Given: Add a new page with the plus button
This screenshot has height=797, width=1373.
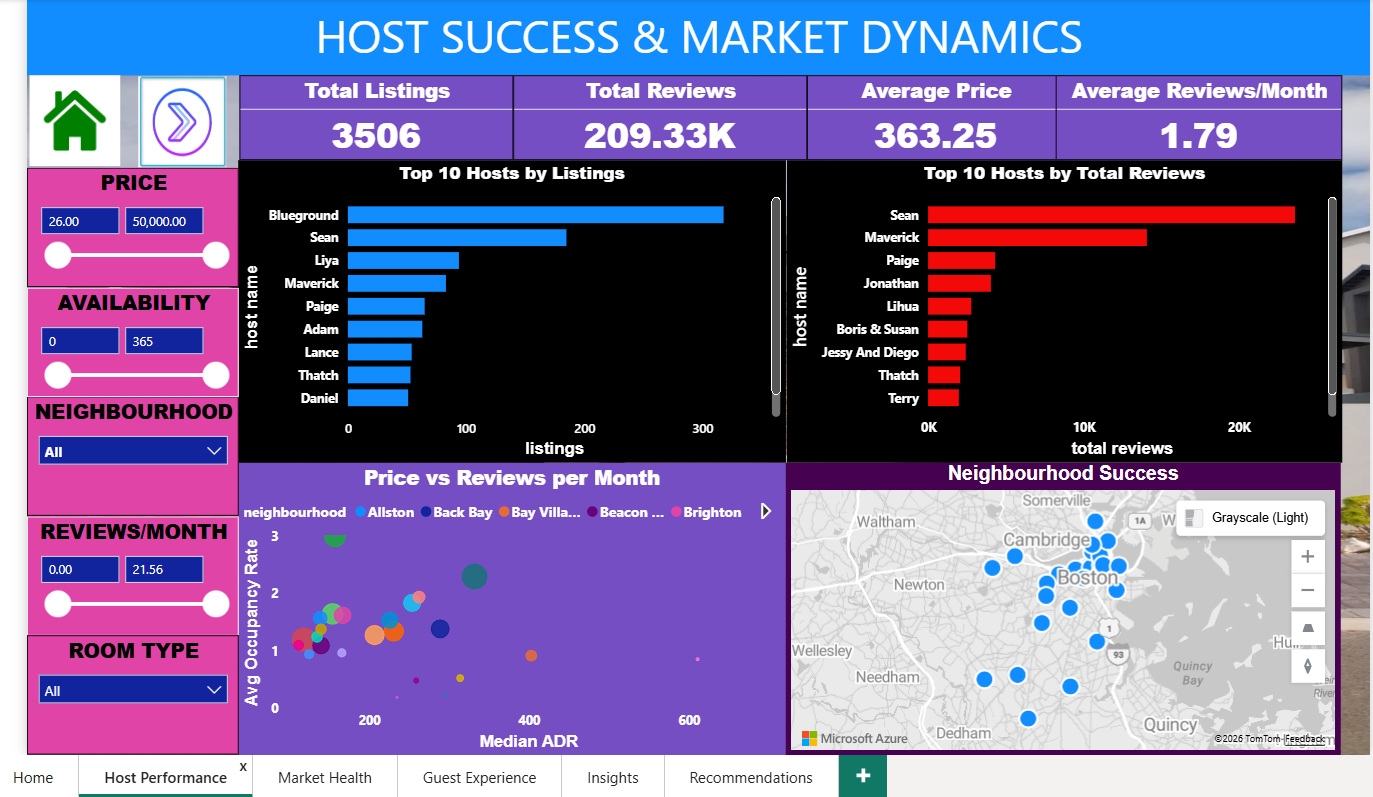Looking at the screenshot, I should click(x=863, y=776).
